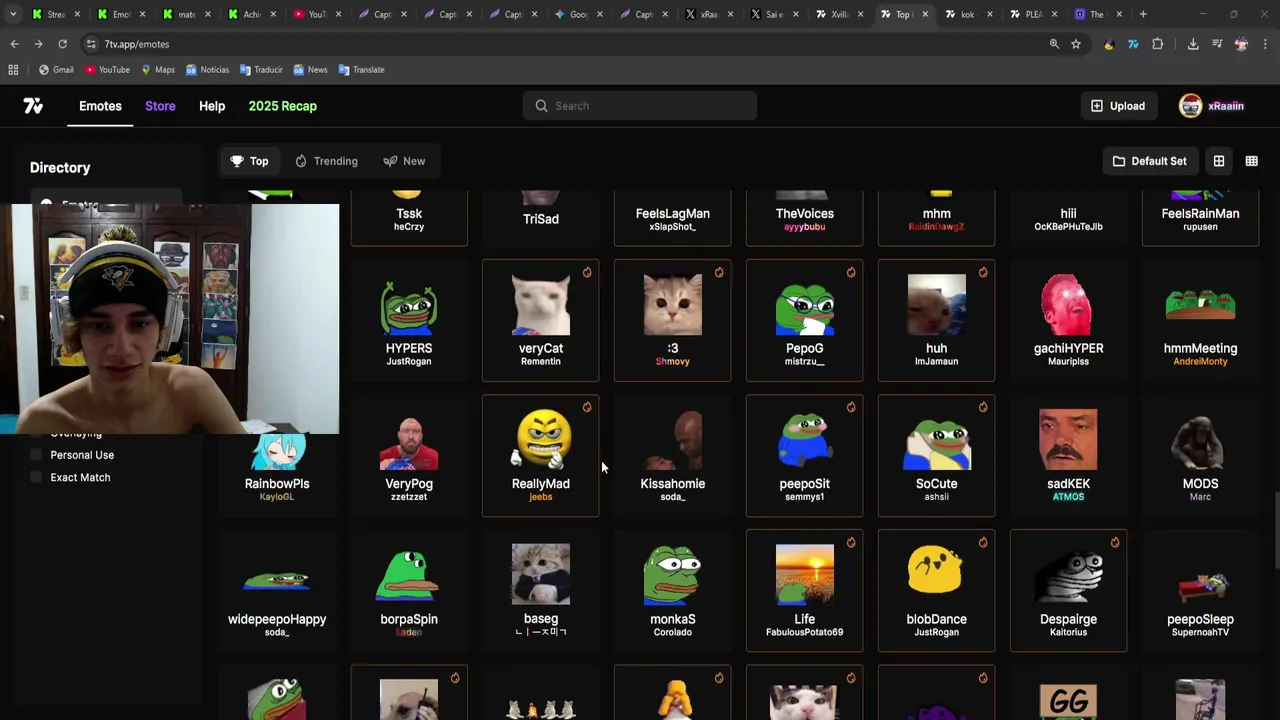
Task: Open the monkaS emote
Action: coord(673,591)
